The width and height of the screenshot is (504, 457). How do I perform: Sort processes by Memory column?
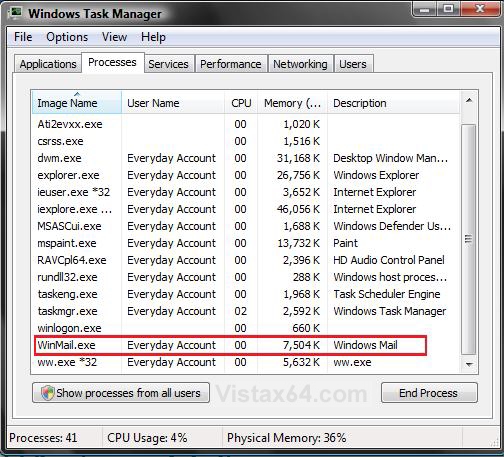pyautogui.click(x=292, y=103)
